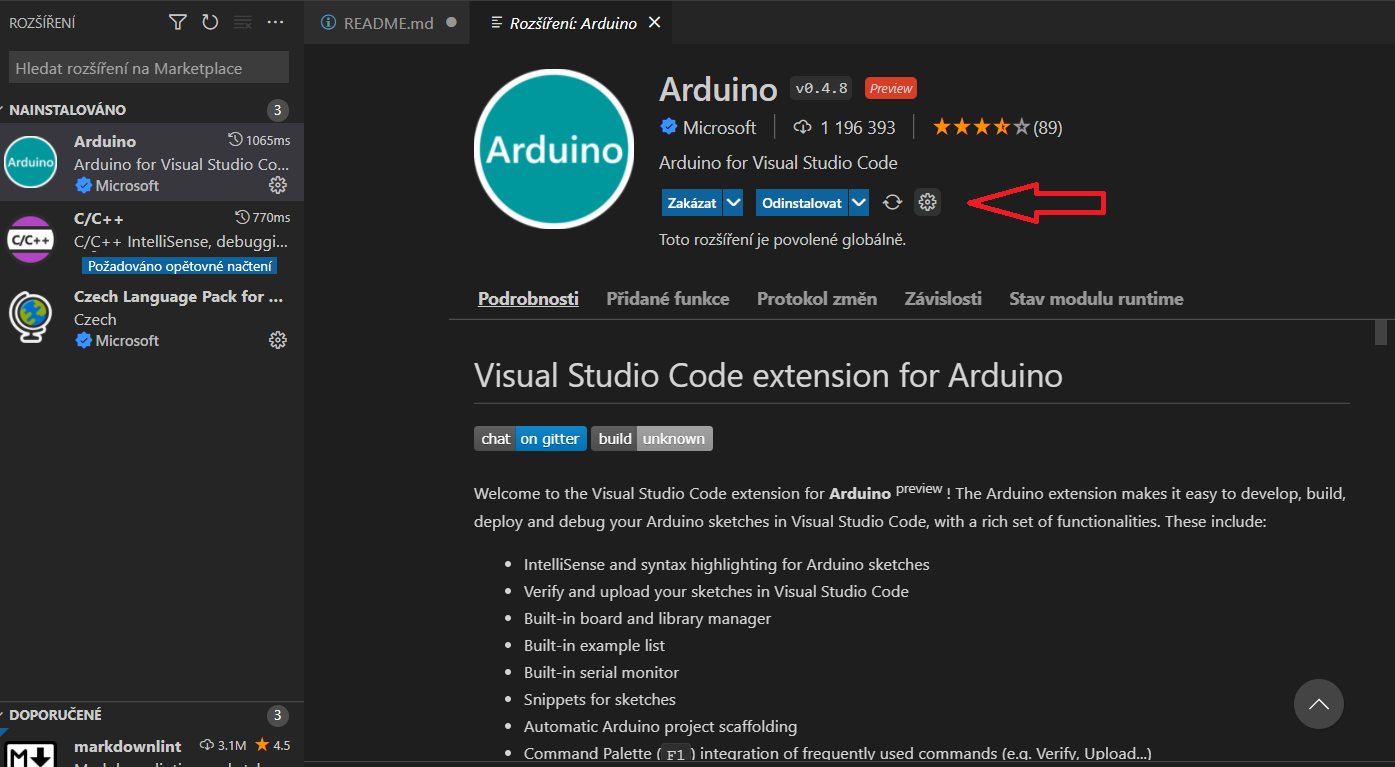The width and height of the screenshot is (1395, 767).
Task: Click recommended count badge 3
Action: 278,715
